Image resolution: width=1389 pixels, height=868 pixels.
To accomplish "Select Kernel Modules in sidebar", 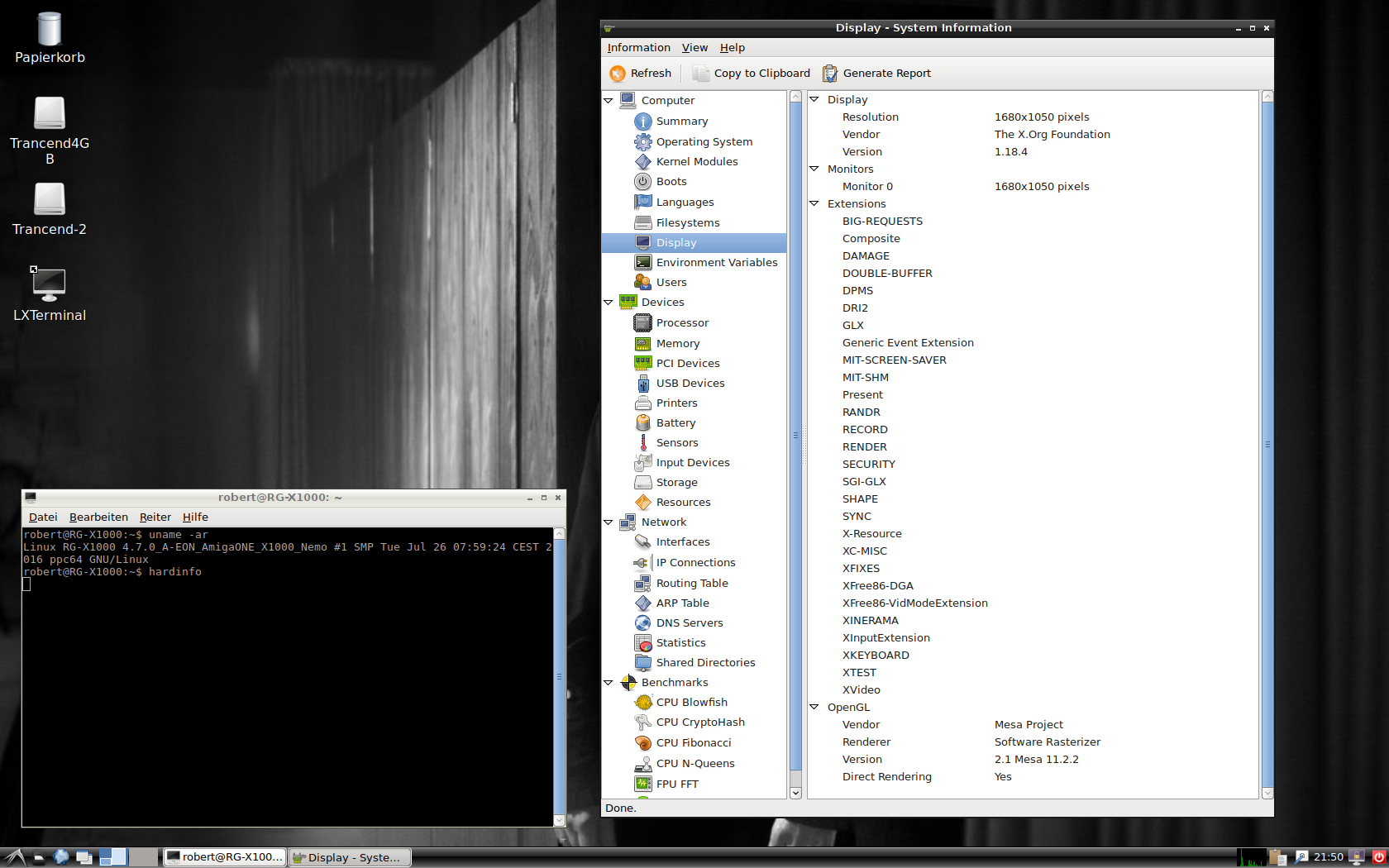I will pyautogui.click(x=696, y=162).
